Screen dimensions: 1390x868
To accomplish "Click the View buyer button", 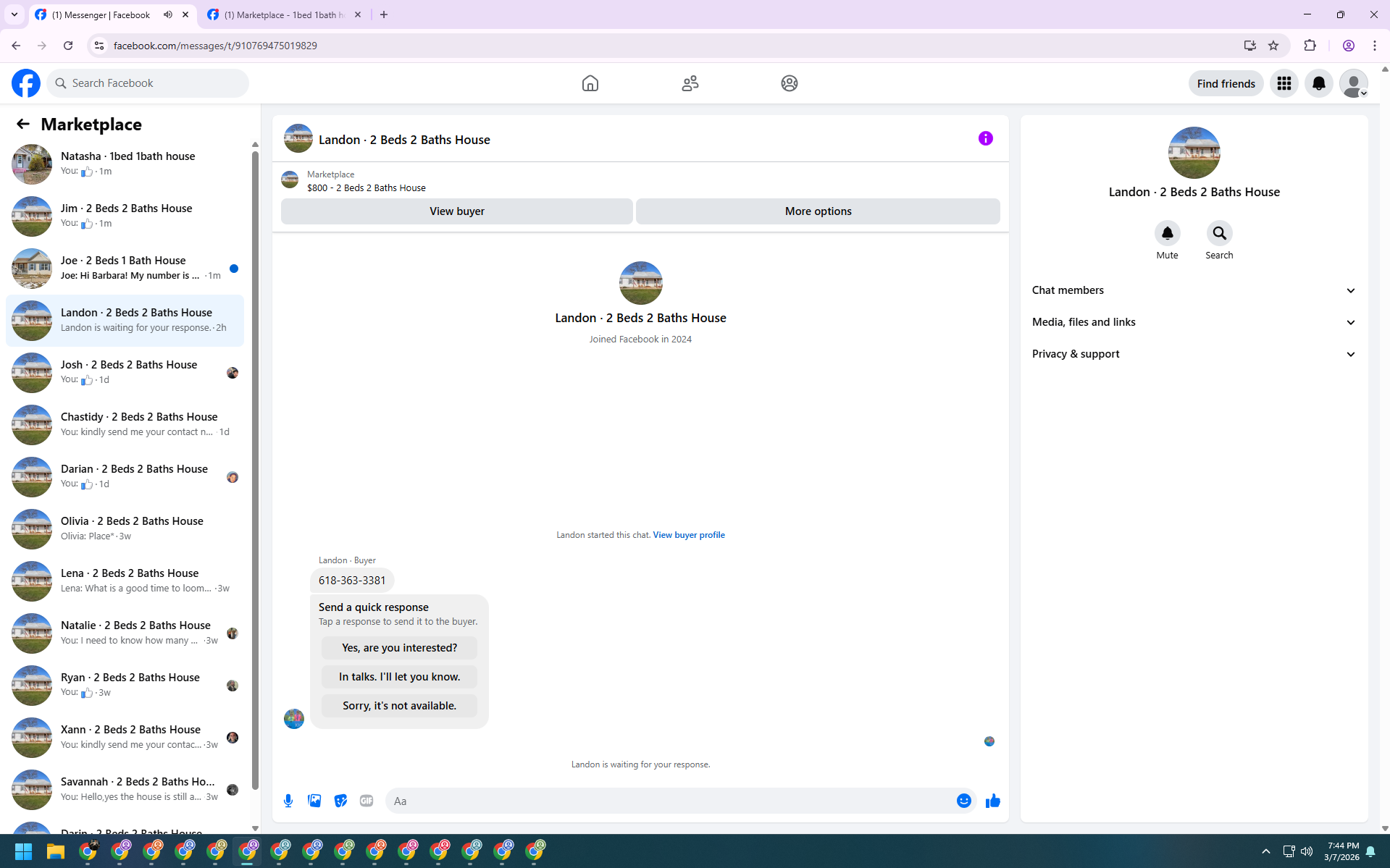I will click(x=457, y=211).
